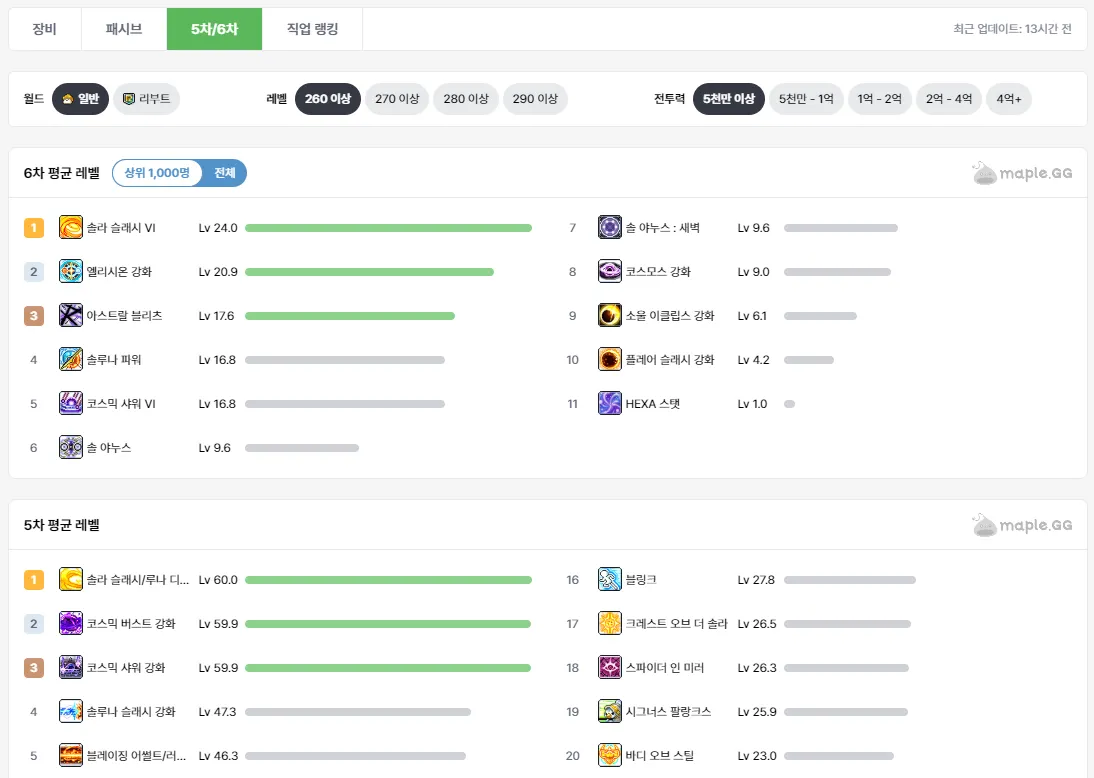Click the 크레스트 오브 더 솔라 icon
The image size is (1094, 778).
(610, 623)
